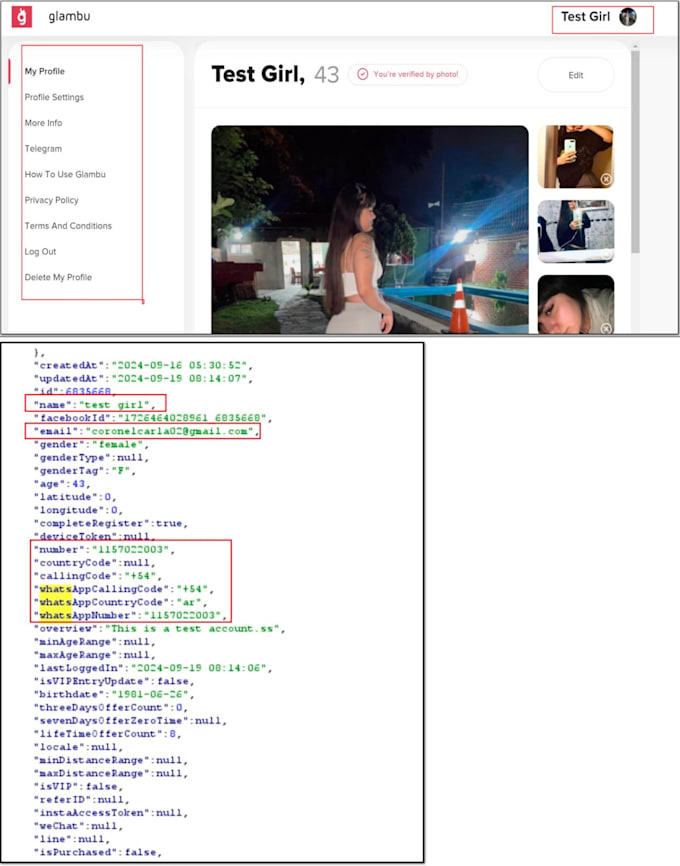
Task: Click the Test Girl name in header
Action: pos(586,17)
